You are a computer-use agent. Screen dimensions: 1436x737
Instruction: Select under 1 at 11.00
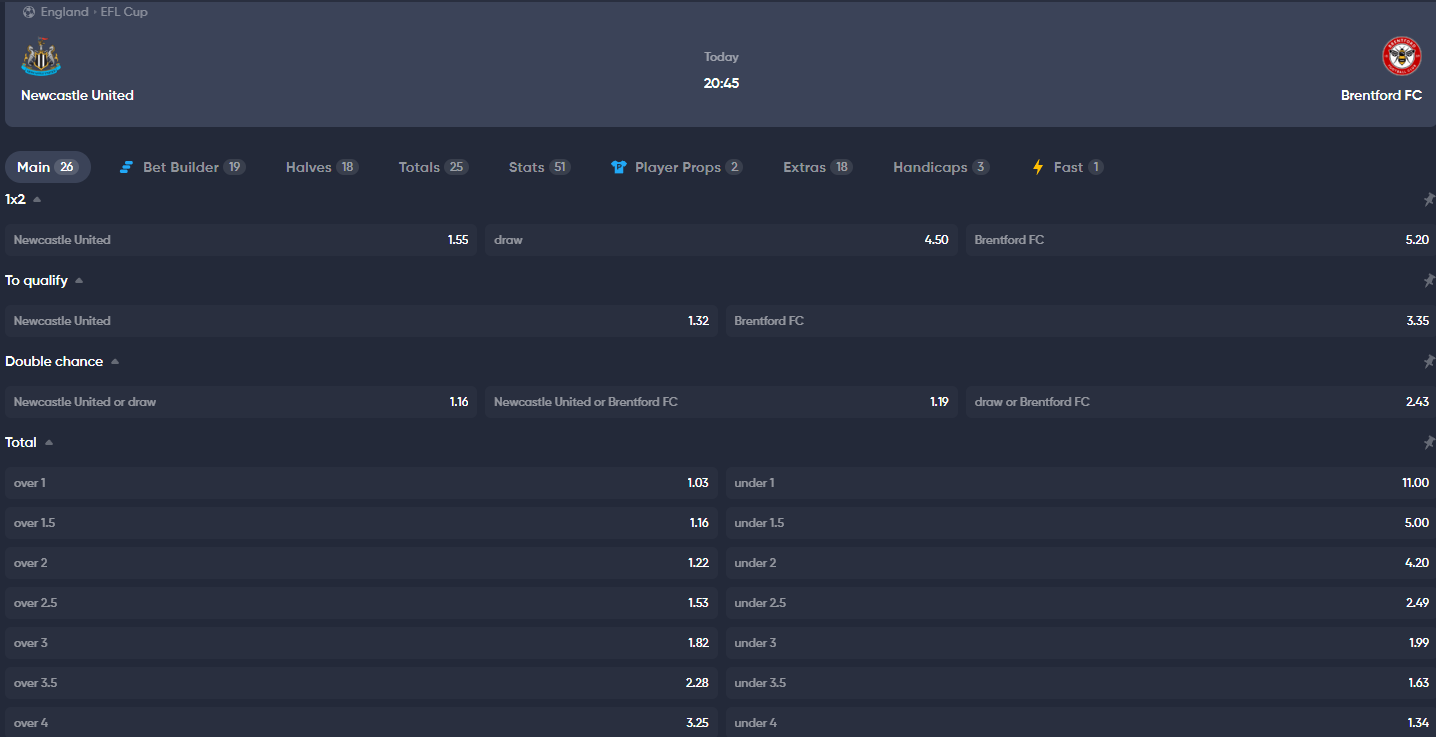coord(1081,483)
